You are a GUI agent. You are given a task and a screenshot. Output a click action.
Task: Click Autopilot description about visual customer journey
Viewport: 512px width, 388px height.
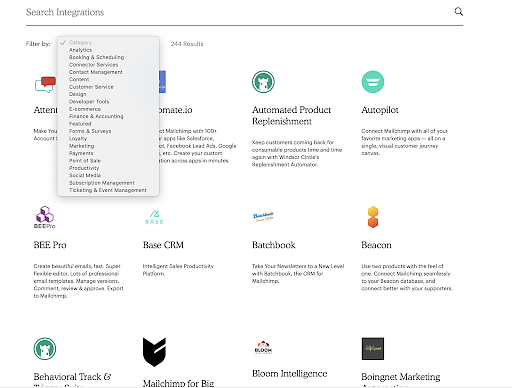click(404, 142)
